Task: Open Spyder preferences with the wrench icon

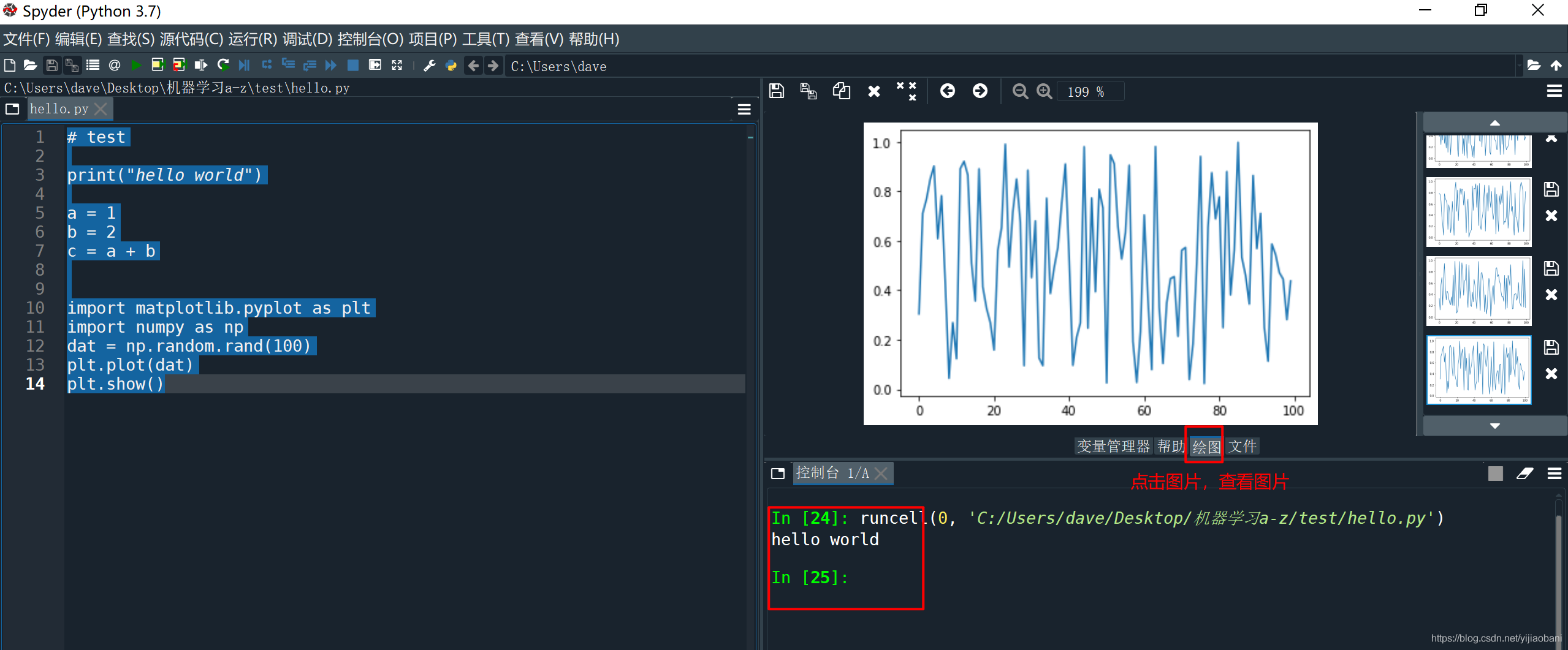Action: [x=429, y=66]
